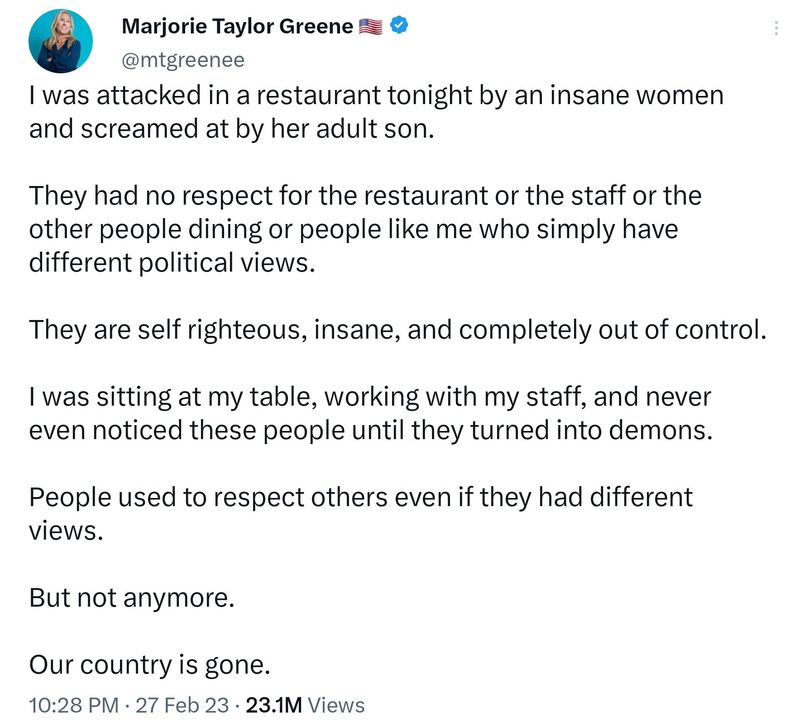Click the sentence "They are self righteous, insane"
The image size is (800, 727).
pos(397,329)
